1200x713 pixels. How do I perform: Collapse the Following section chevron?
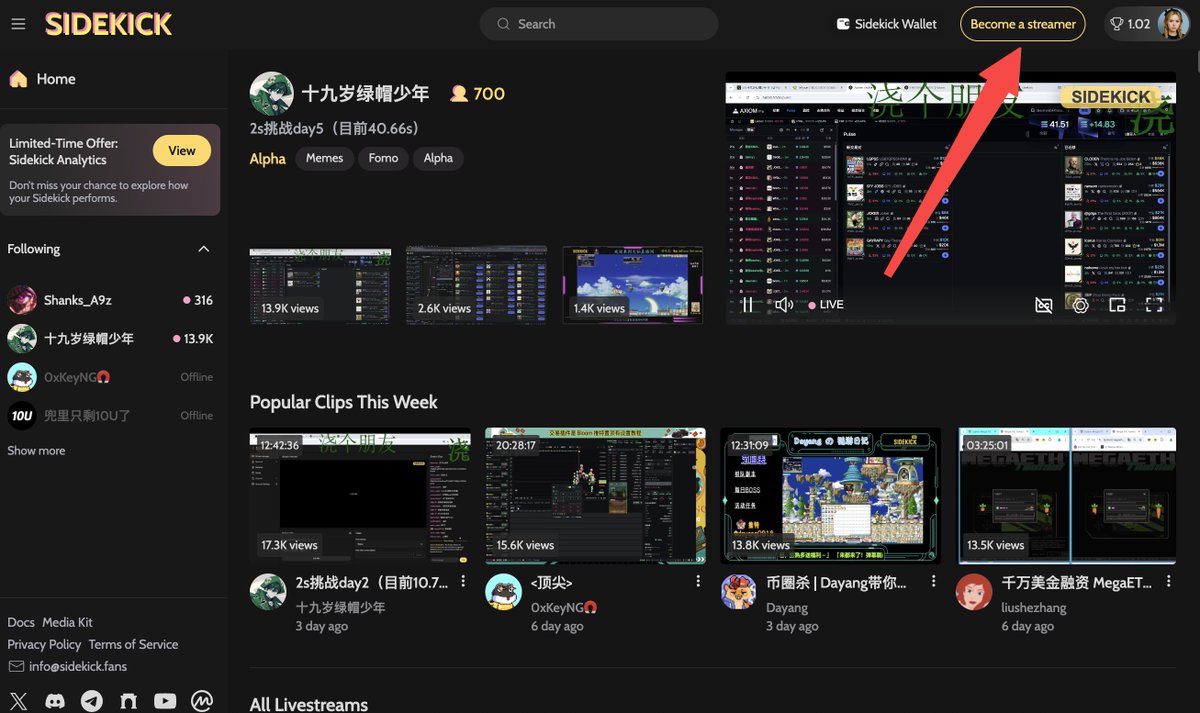pos(204,249)
